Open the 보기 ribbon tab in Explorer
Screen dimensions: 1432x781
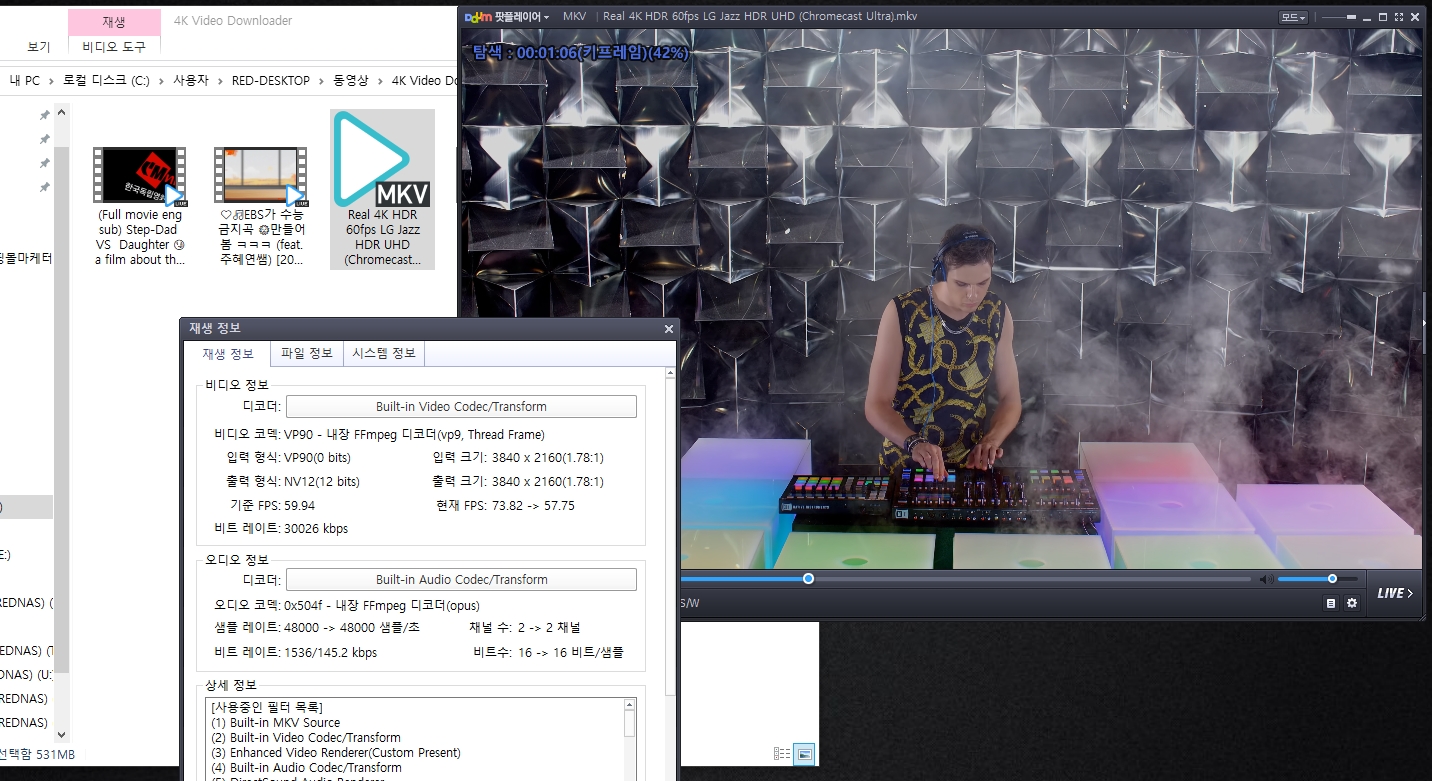tap(39, 47)
